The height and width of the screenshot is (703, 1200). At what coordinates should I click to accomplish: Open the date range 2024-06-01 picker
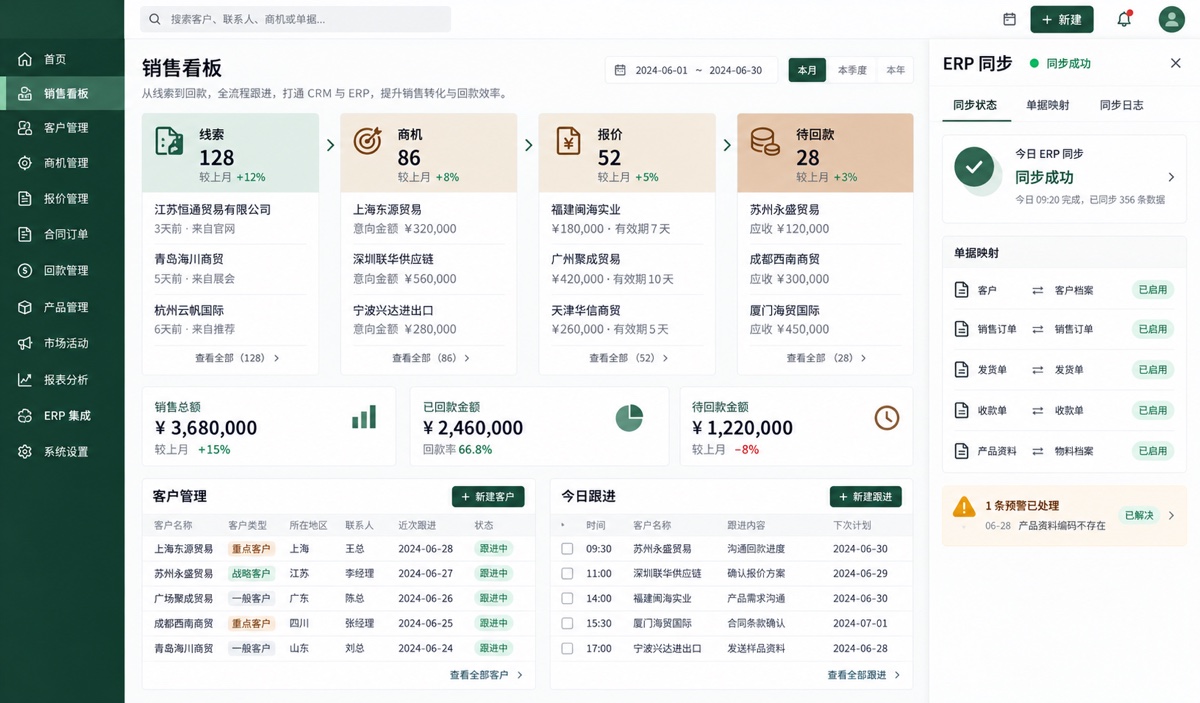691,70
